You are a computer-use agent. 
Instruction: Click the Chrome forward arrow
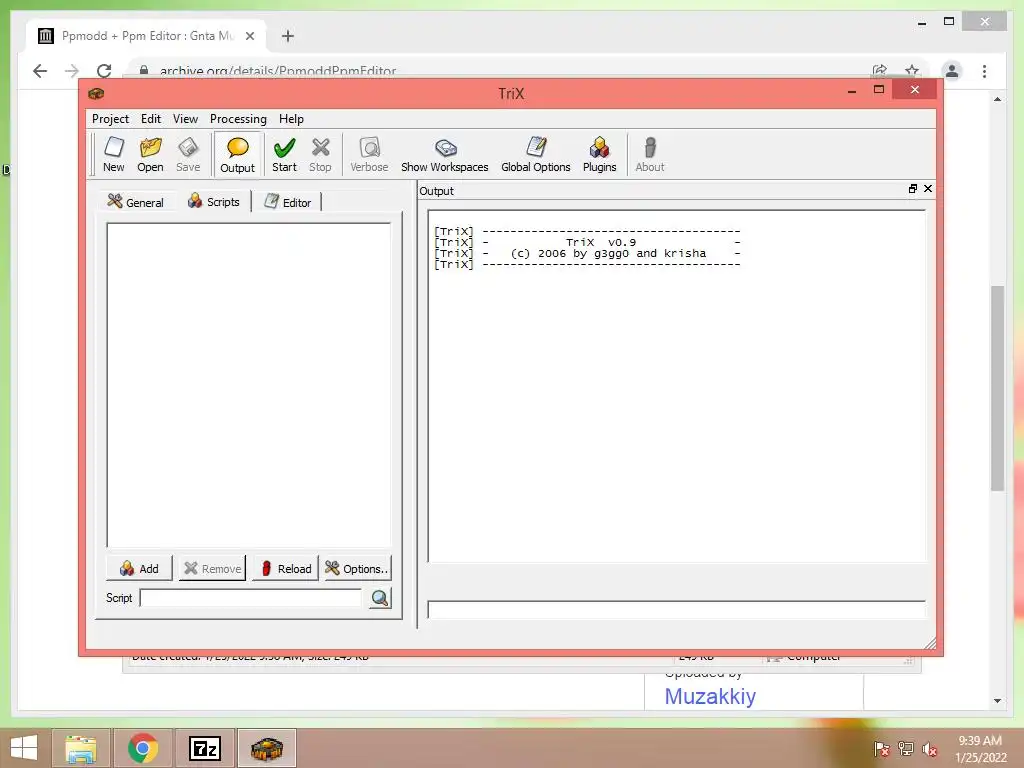click(72, 71)
